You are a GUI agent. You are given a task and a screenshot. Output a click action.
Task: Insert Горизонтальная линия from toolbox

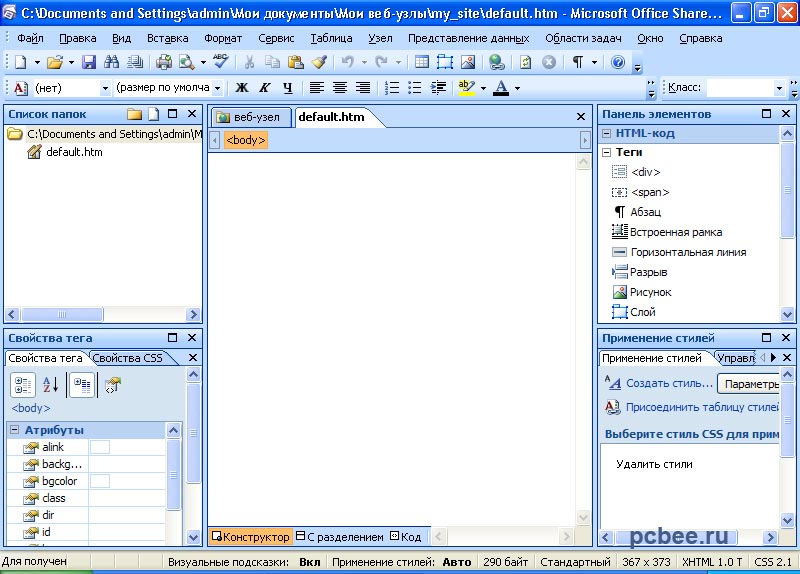(688, 252)
